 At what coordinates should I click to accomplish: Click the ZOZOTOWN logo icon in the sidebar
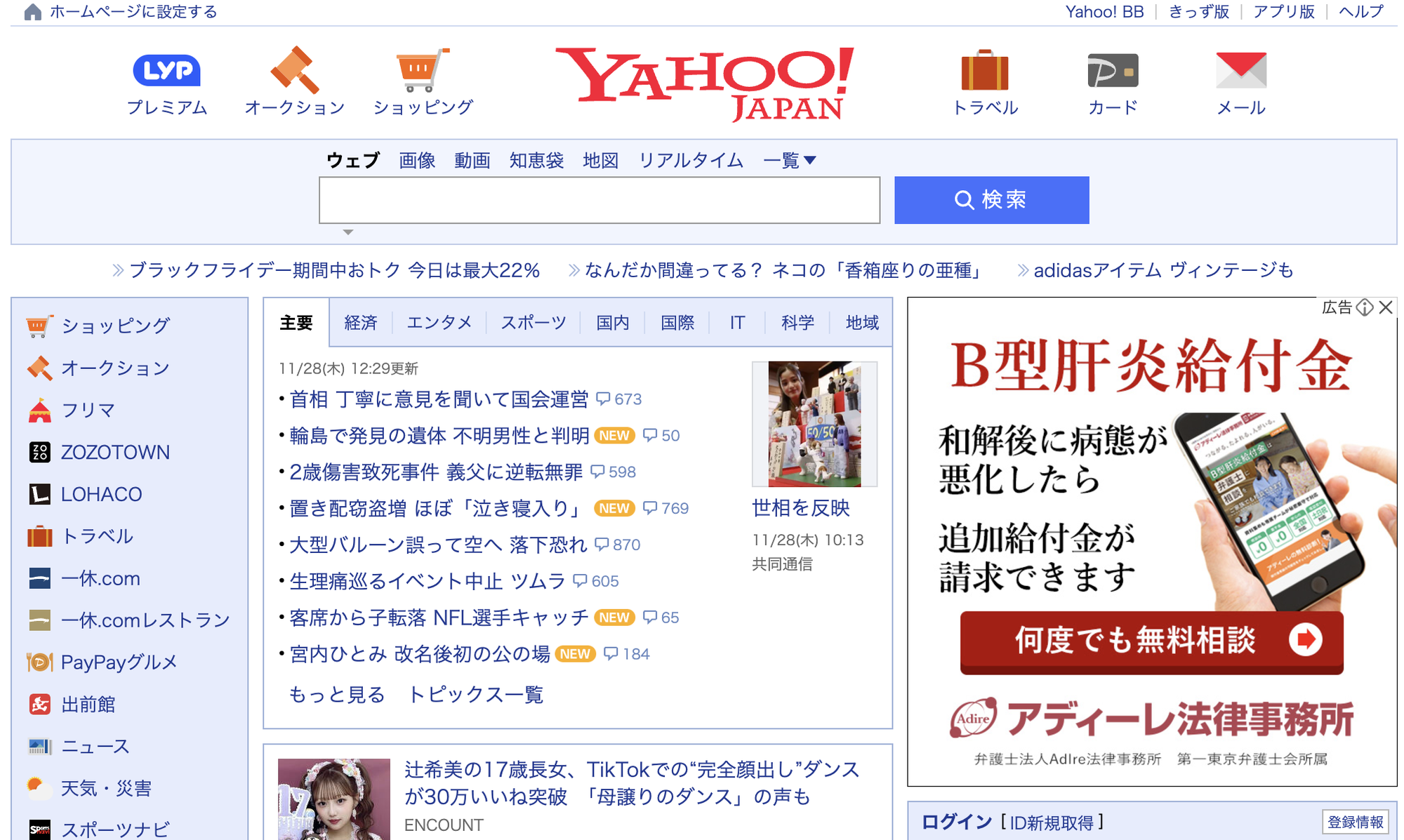pyautogui.click(x=39, y=452)
